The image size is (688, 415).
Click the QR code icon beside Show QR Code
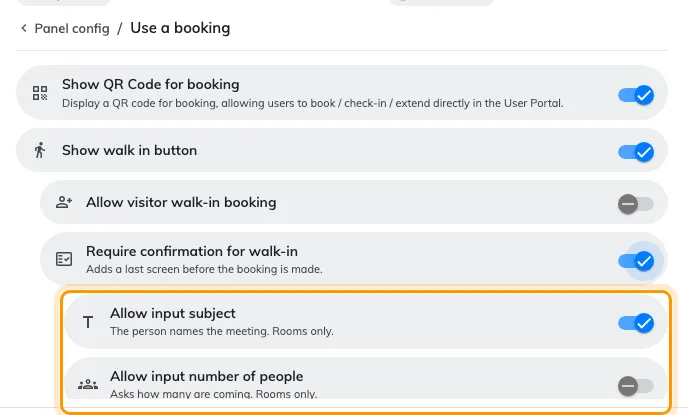pyautogui.click(x=40, y=93)
